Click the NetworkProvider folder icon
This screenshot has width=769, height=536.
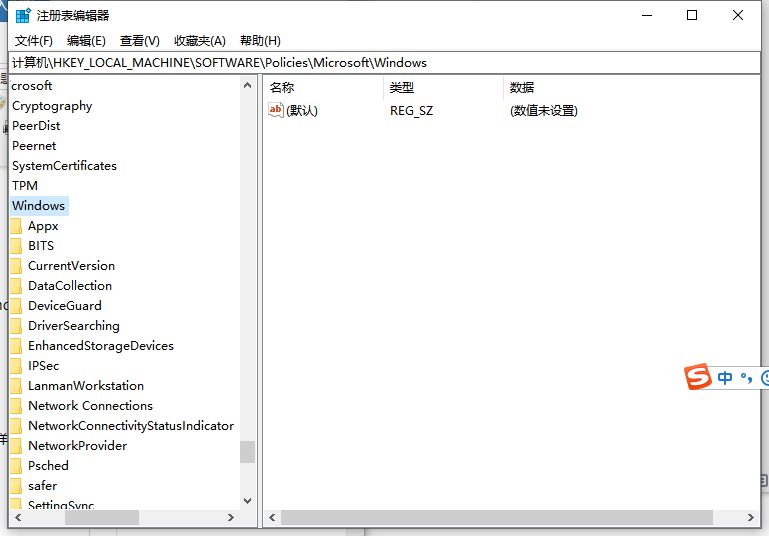(15, 446)
